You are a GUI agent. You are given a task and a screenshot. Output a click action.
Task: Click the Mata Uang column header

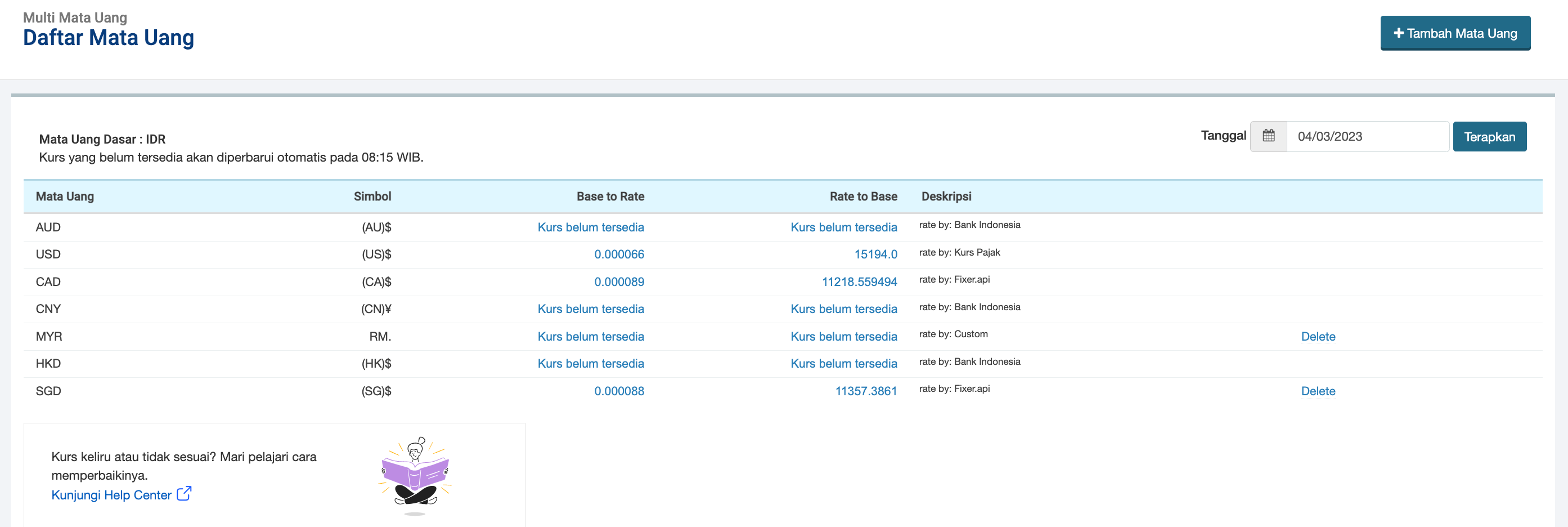[x=65, y=196]
